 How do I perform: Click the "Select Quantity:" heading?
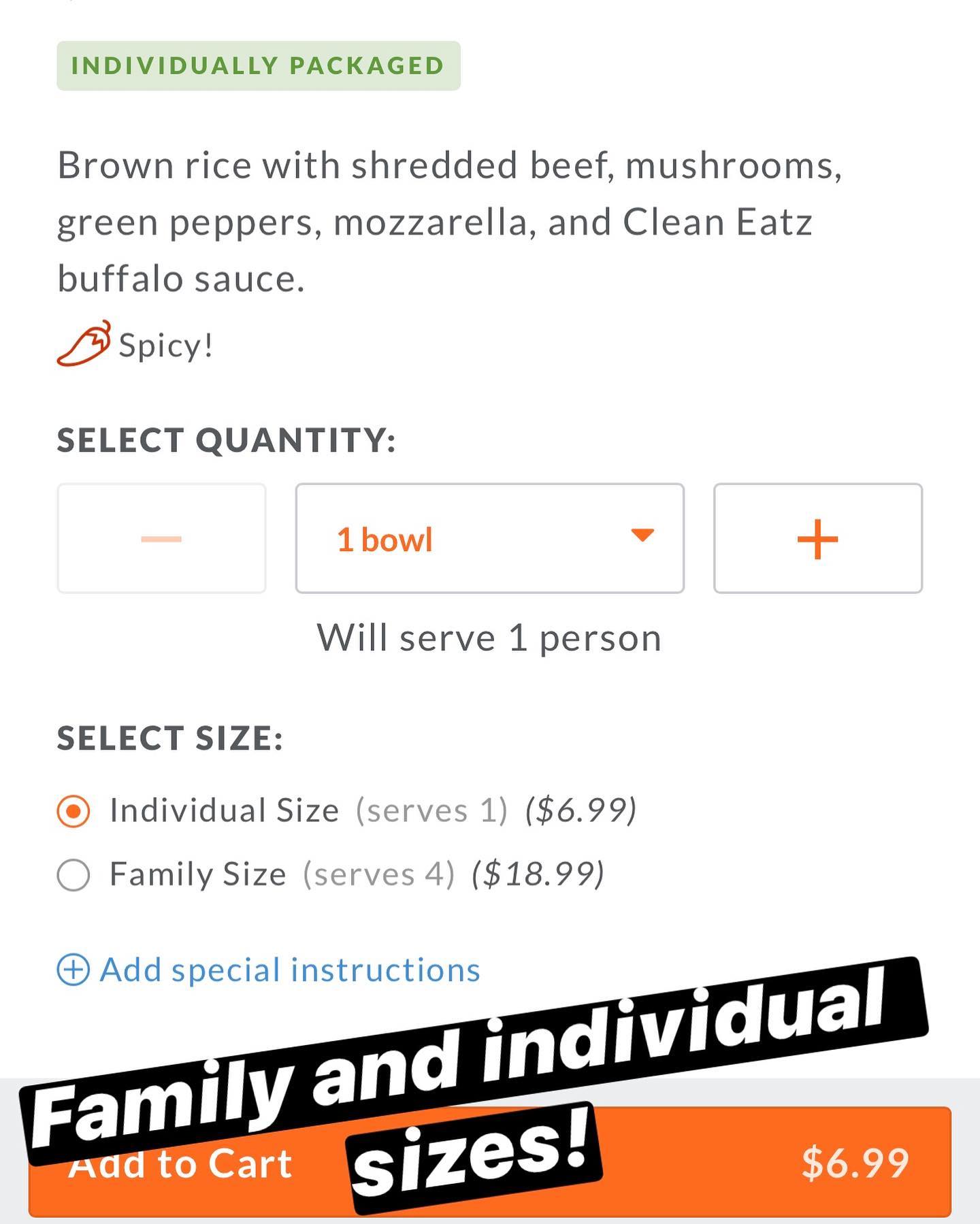(226, 440)
